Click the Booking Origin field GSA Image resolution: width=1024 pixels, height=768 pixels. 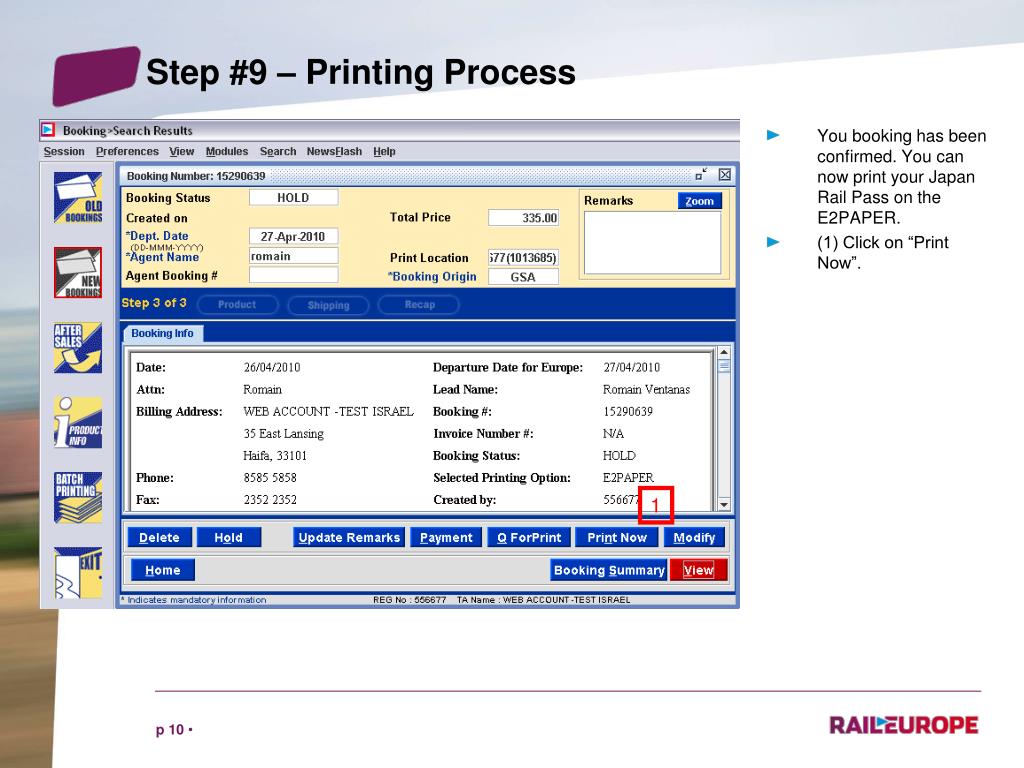523,277
